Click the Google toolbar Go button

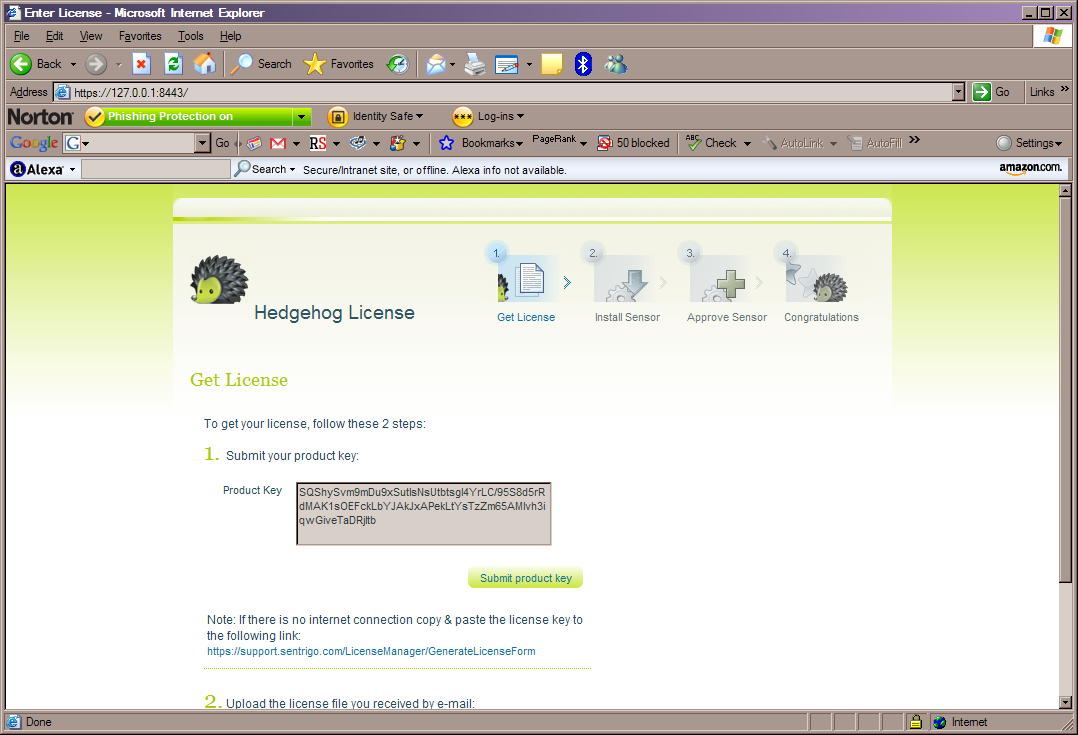[222, 143]
